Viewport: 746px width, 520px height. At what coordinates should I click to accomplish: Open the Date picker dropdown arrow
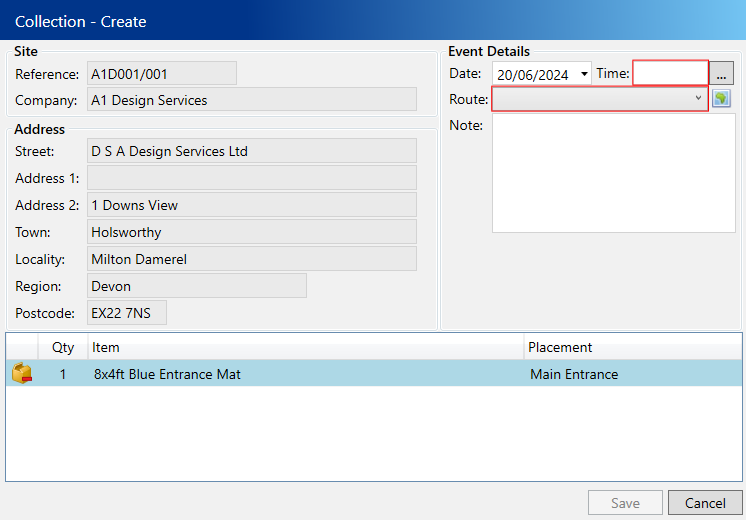click(x=584, y=74)
